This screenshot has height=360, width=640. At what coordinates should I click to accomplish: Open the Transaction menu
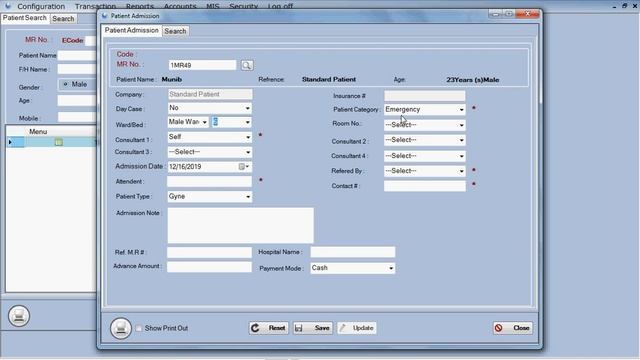96,6
